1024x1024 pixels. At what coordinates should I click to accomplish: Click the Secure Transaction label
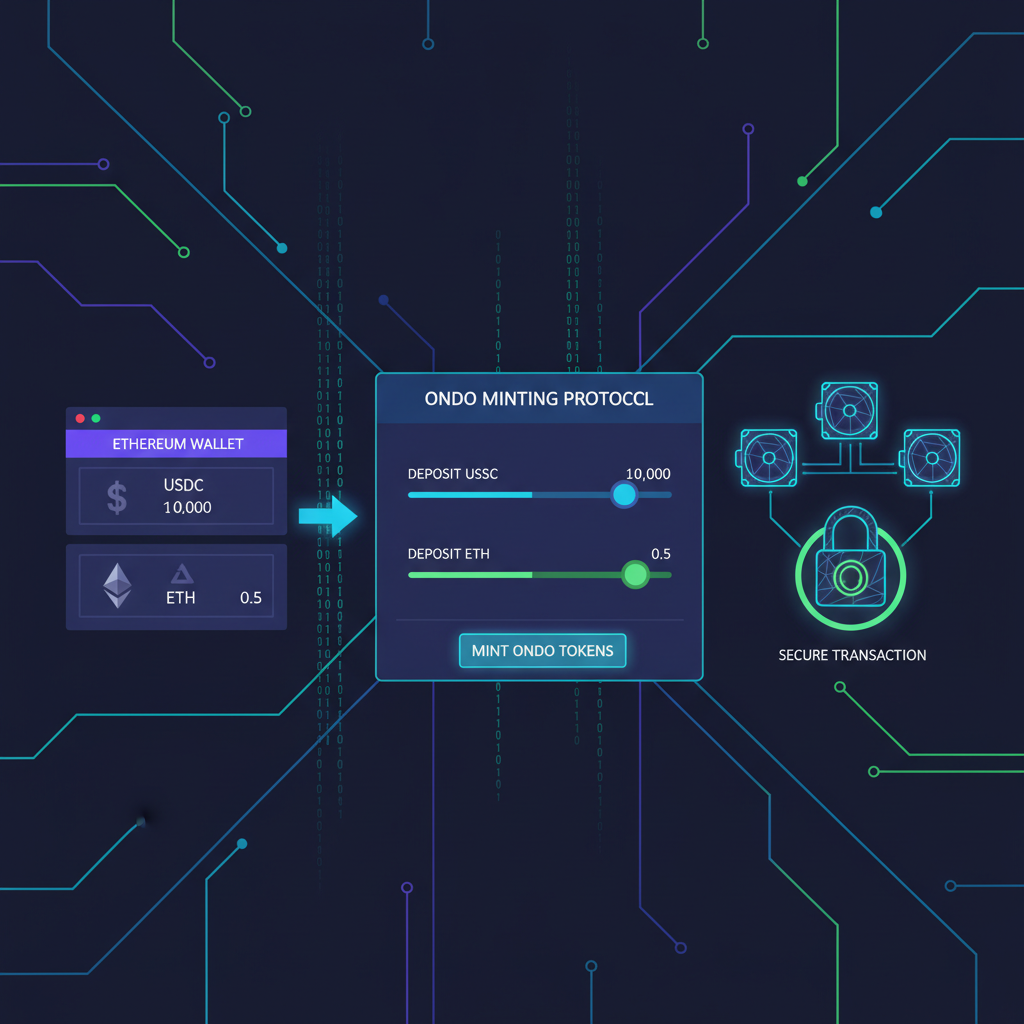tap(851, 655)
